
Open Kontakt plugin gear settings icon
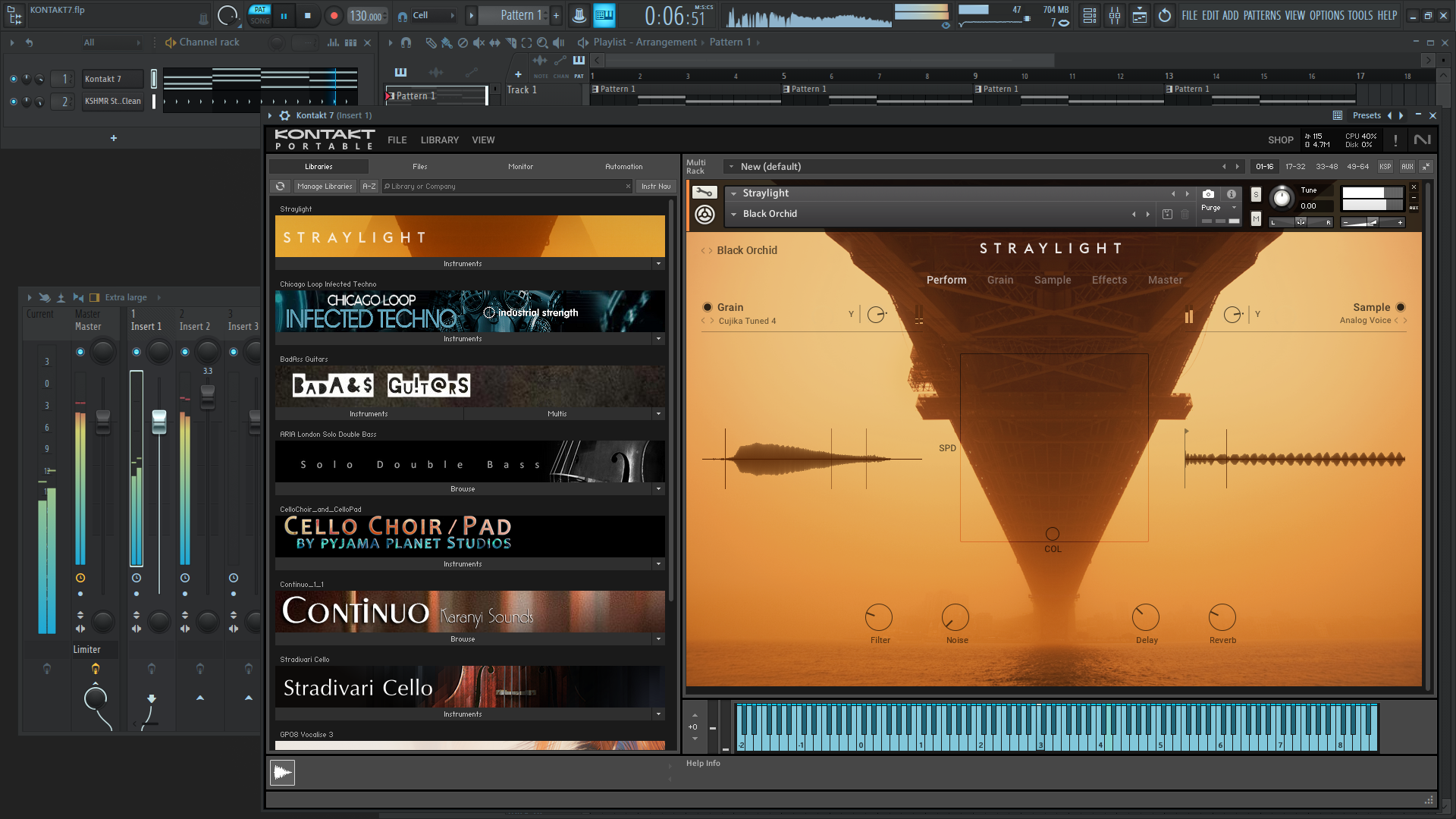coord(285,115)
